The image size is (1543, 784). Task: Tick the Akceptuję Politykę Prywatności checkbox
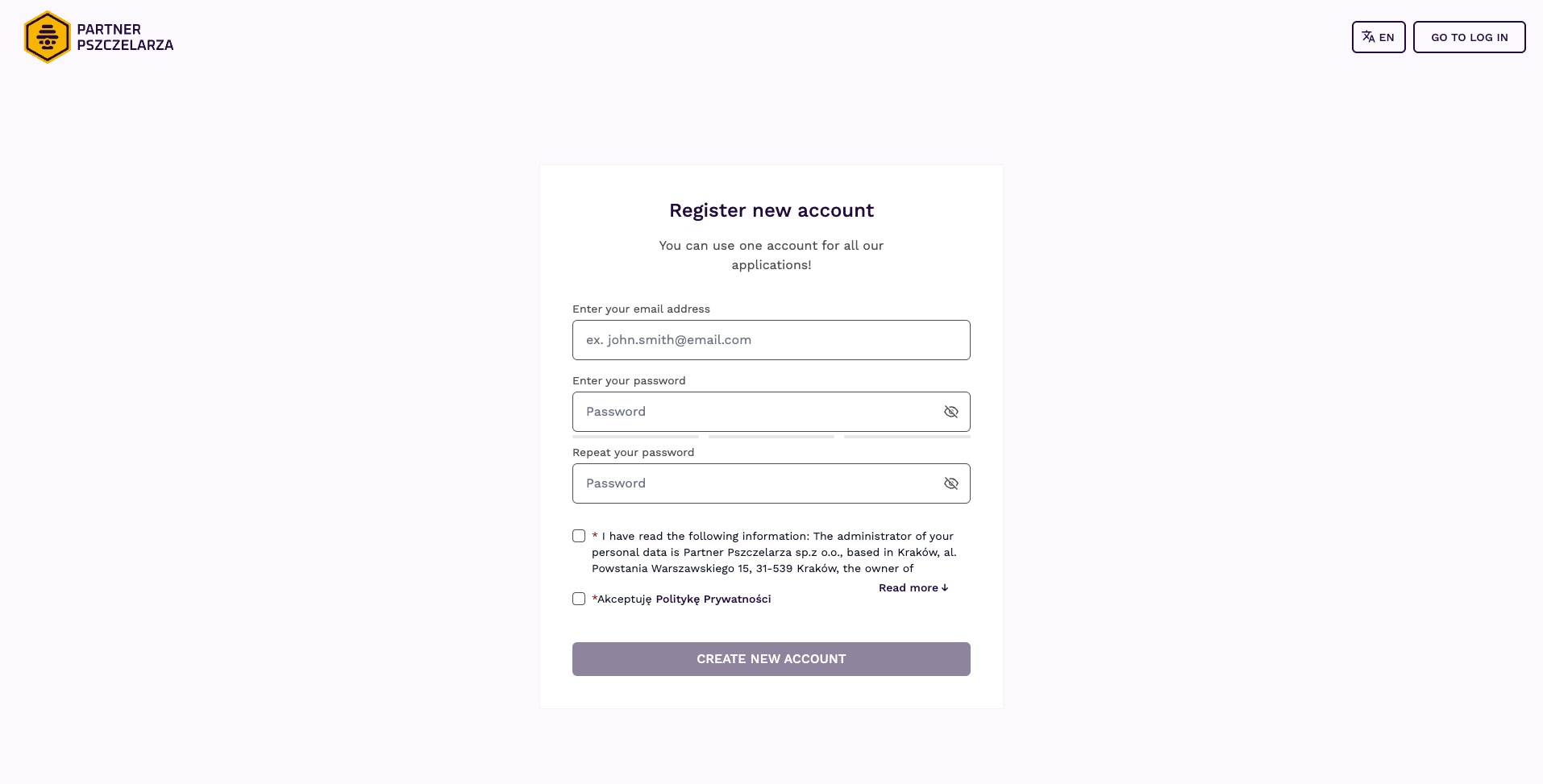point(579,599)
